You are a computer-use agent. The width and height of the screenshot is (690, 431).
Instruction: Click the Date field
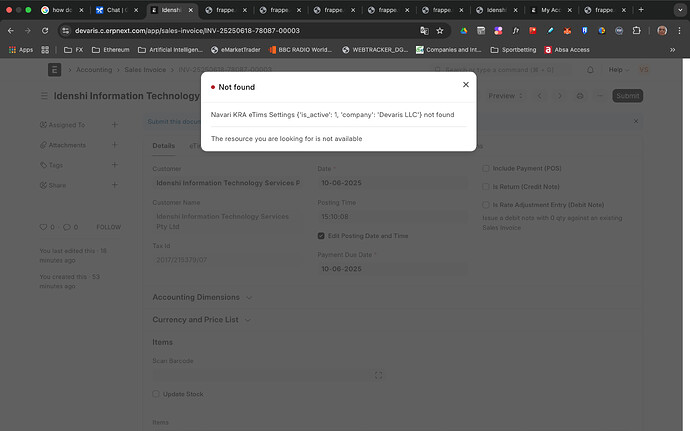tap(393, 183)
